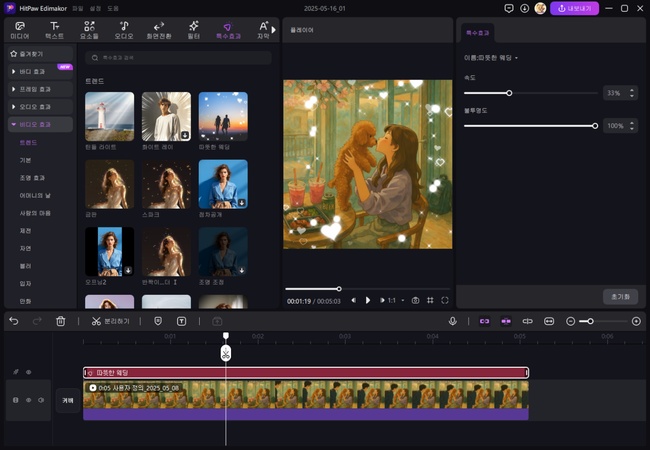Select the 기본 subcategory
This screenshot has height=450, width=650.
click(25, 160)
